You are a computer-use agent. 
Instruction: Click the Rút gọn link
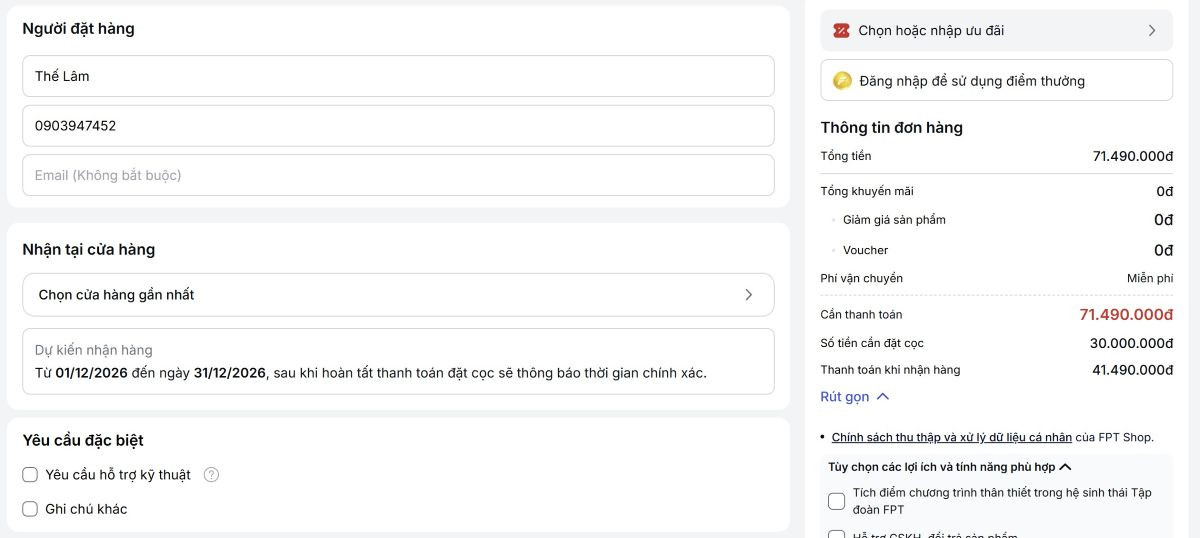[845, 397]
